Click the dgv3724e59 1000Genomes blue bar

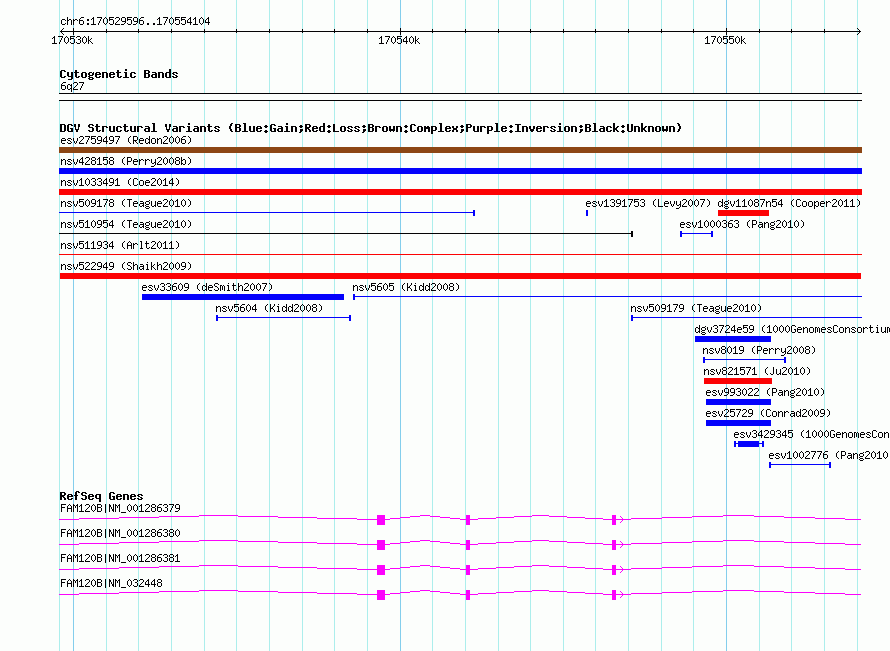pyautogui.click(x=733, y=339)
